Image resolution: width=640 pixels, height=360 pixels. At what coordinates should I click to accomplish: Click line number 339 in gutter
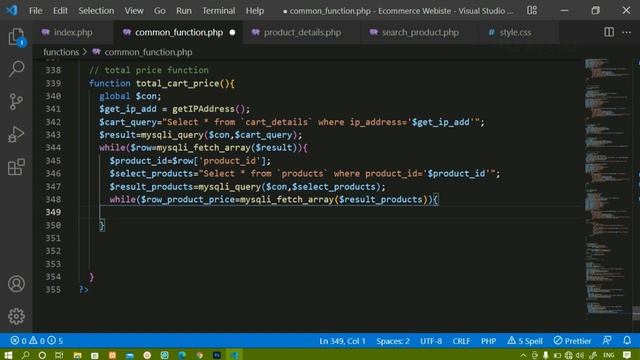tap(53, 83)
